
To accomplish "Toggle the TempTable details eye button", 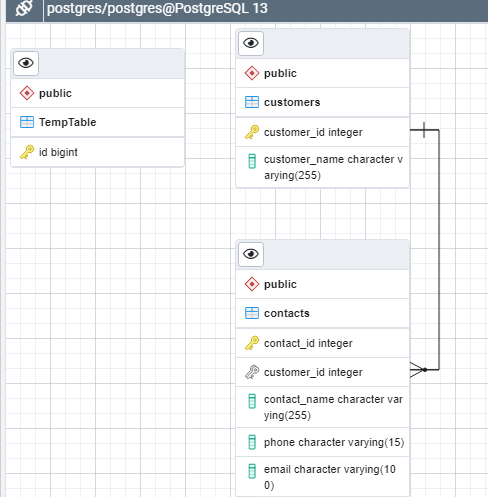I will 26,63.
